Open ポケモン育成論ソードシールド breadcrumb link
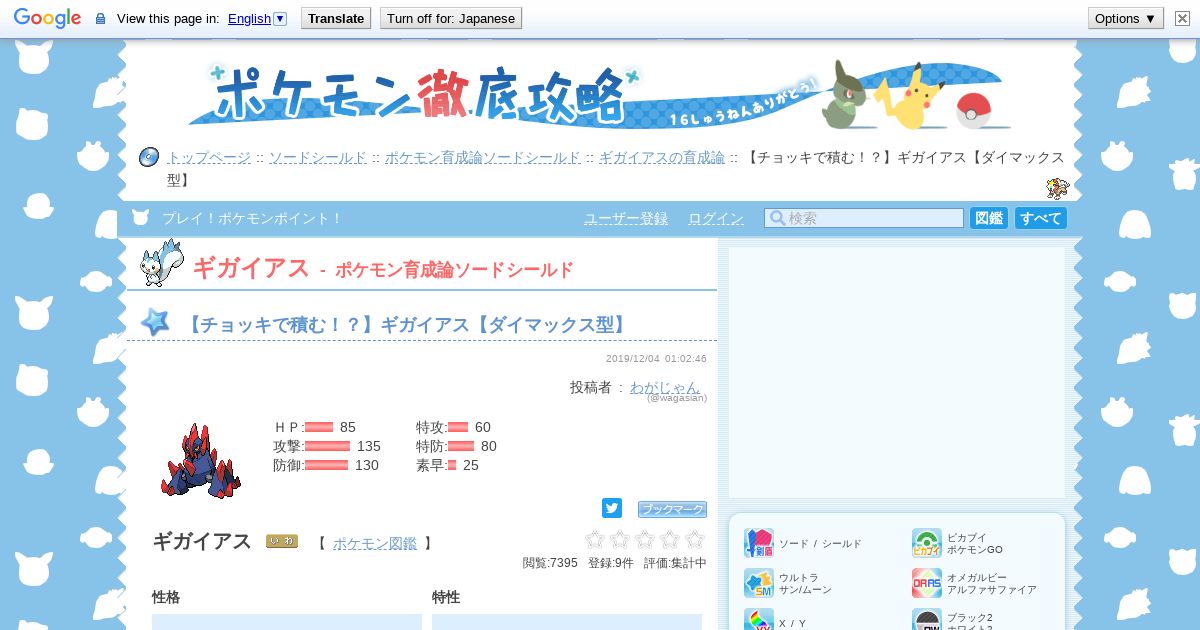 483,157
